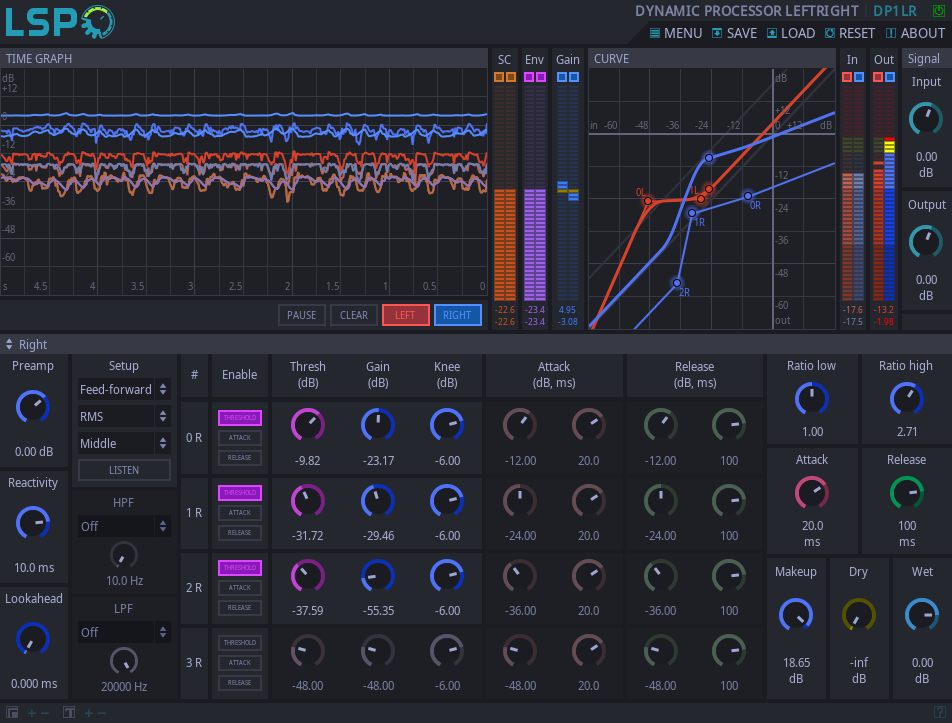Toggle the first orange SC meter square

498,77
